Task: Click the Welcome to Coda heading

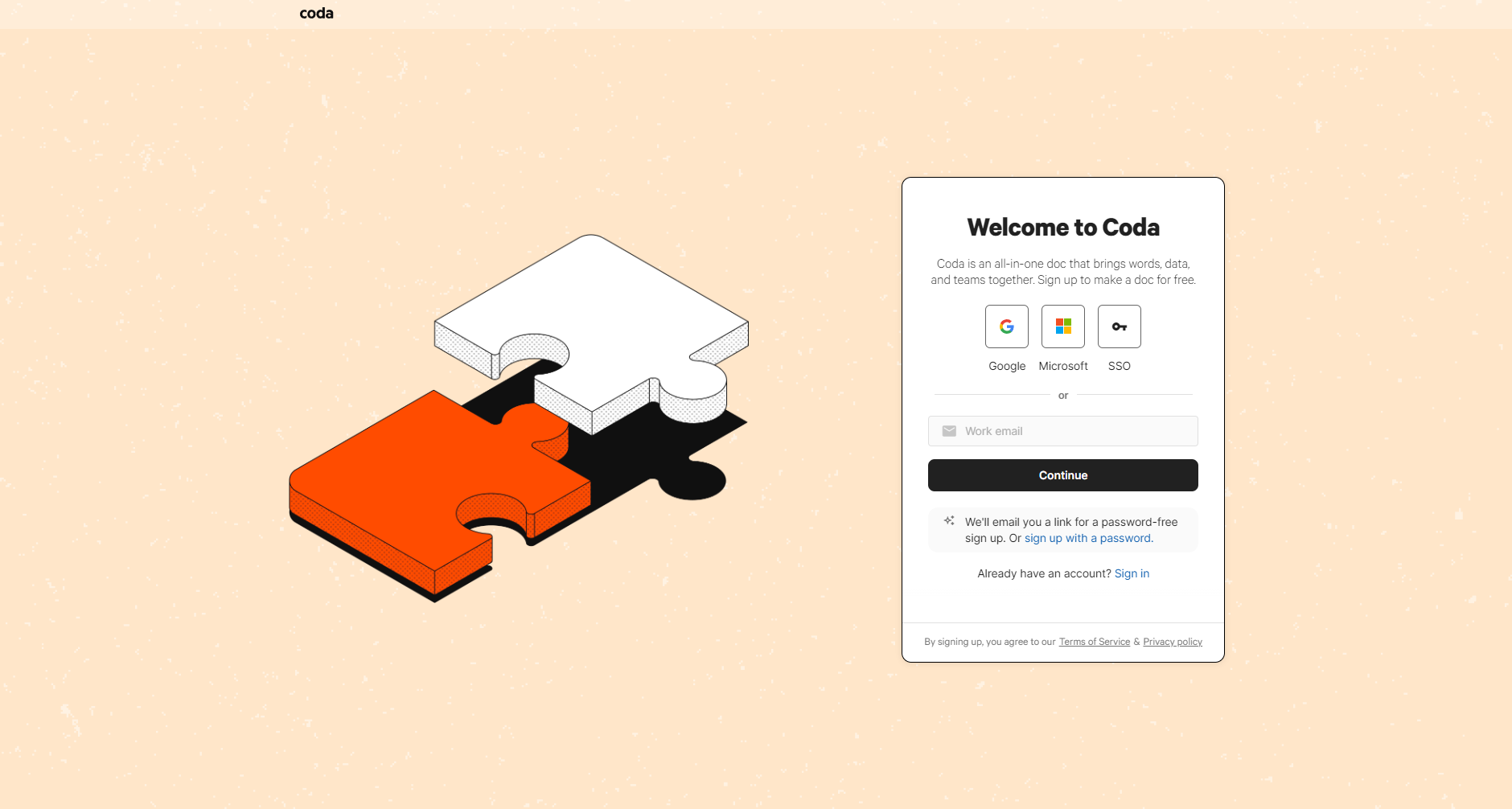Action: coord(1063,228)
